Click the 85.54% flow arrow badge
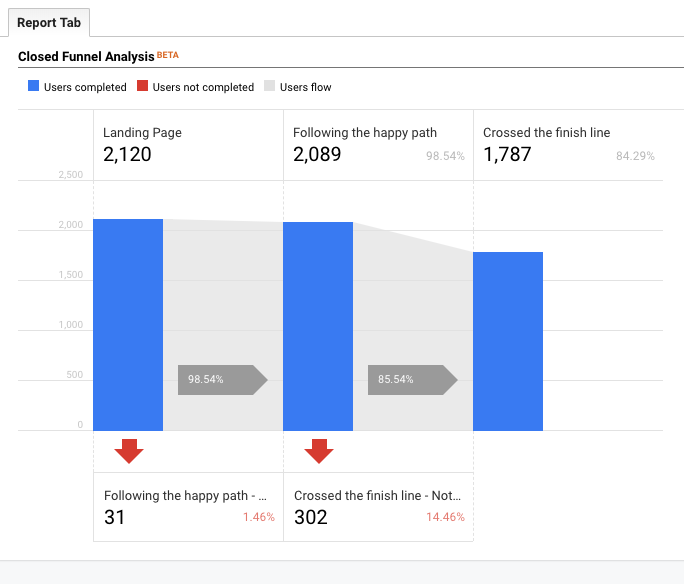Viewport: 684px width, 584px height. (x=412, y=380)
